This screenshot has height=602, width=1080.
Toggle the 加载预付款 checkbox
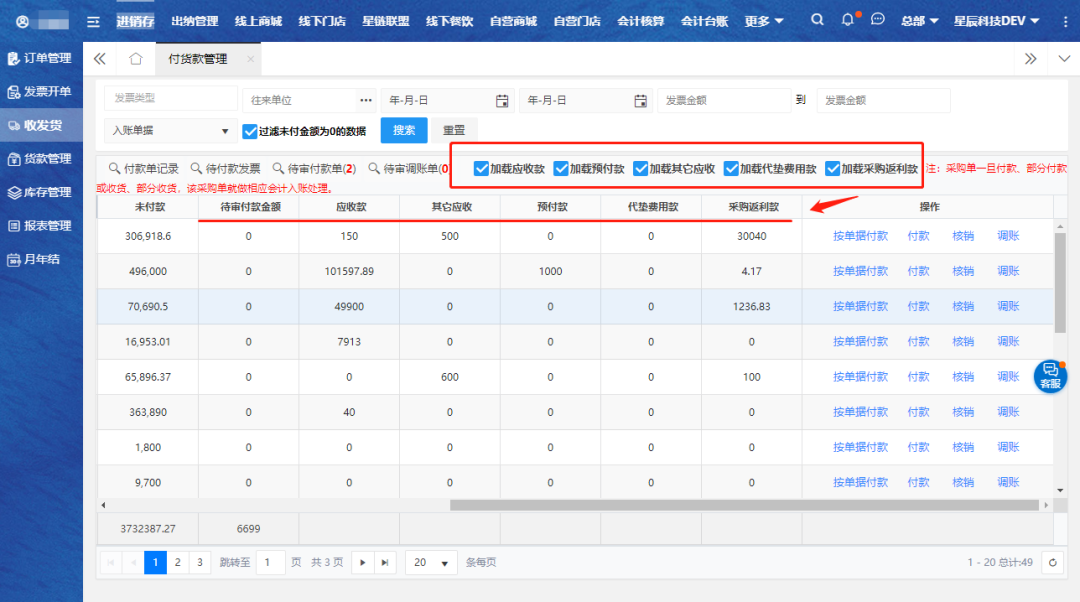561,169
